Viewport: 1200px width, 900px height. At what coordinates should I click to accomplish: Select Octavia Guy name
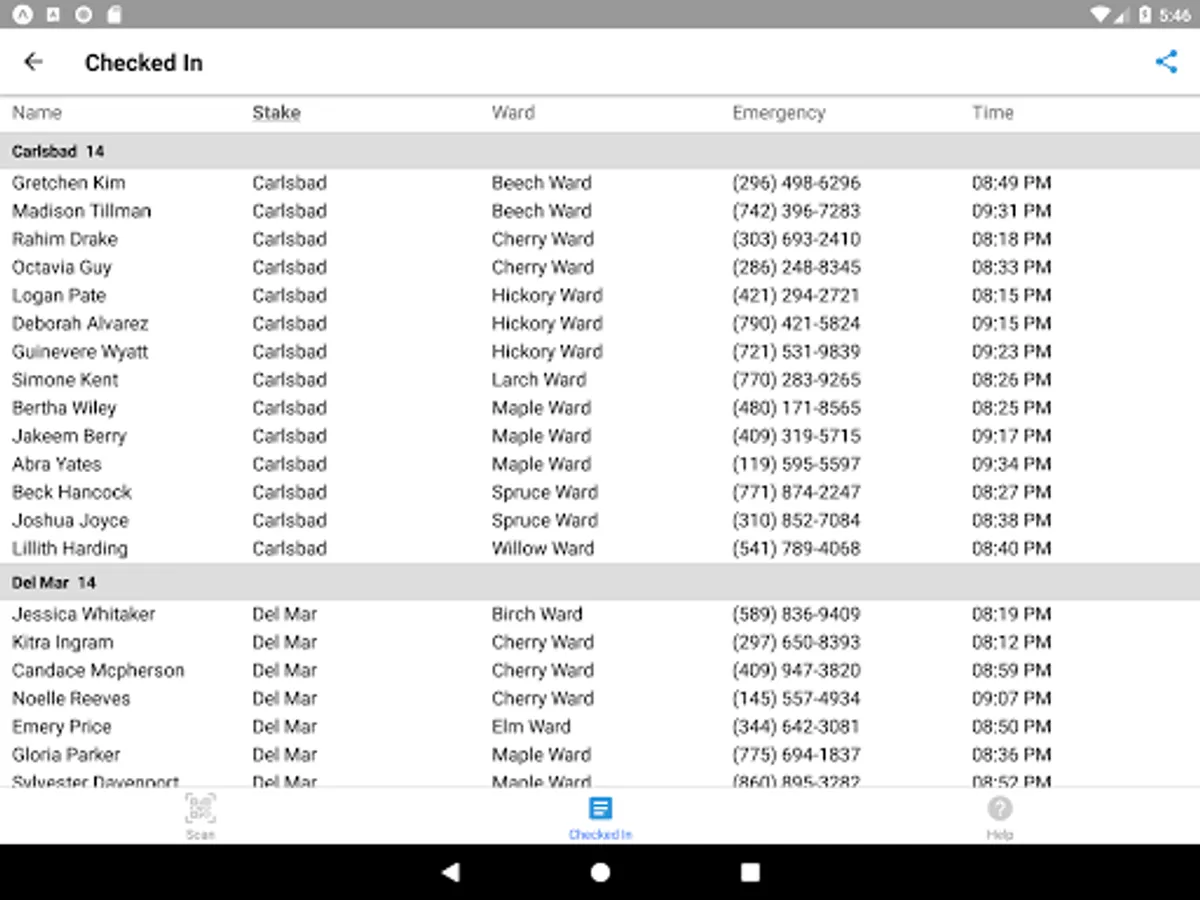tap(62, 267)
